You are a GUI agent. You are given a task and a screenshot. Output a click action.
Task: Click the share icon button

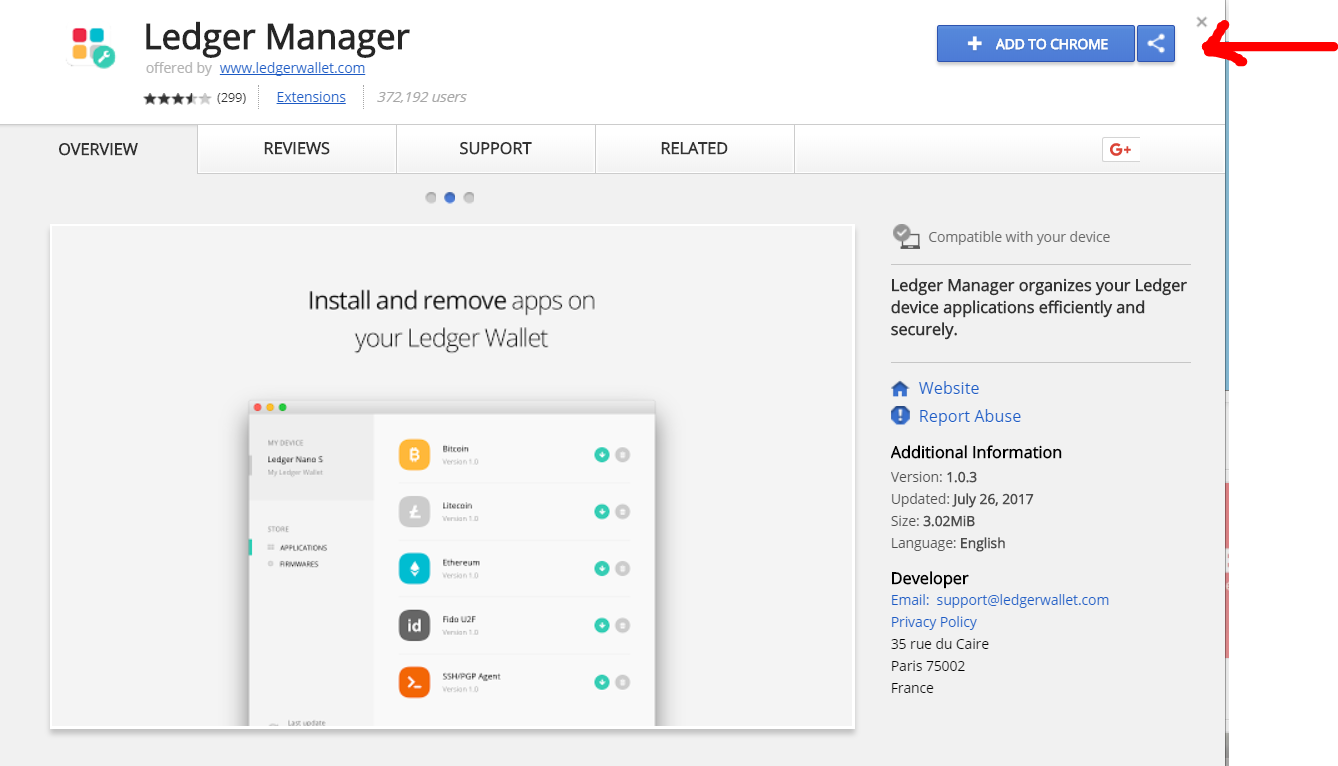1156,44
